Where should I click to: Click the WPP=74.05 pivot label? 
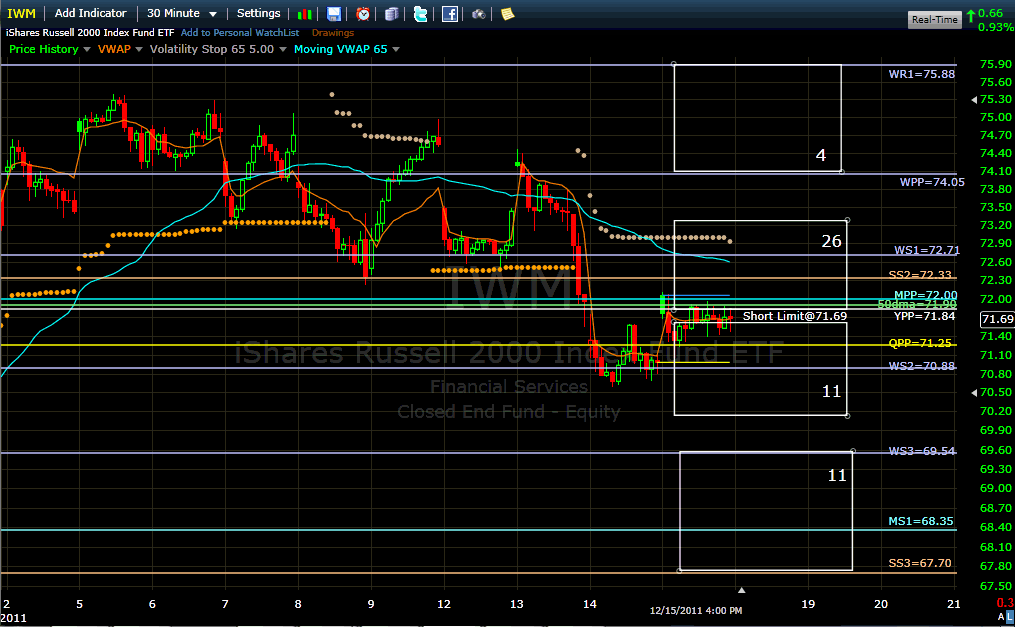(932, 182)
